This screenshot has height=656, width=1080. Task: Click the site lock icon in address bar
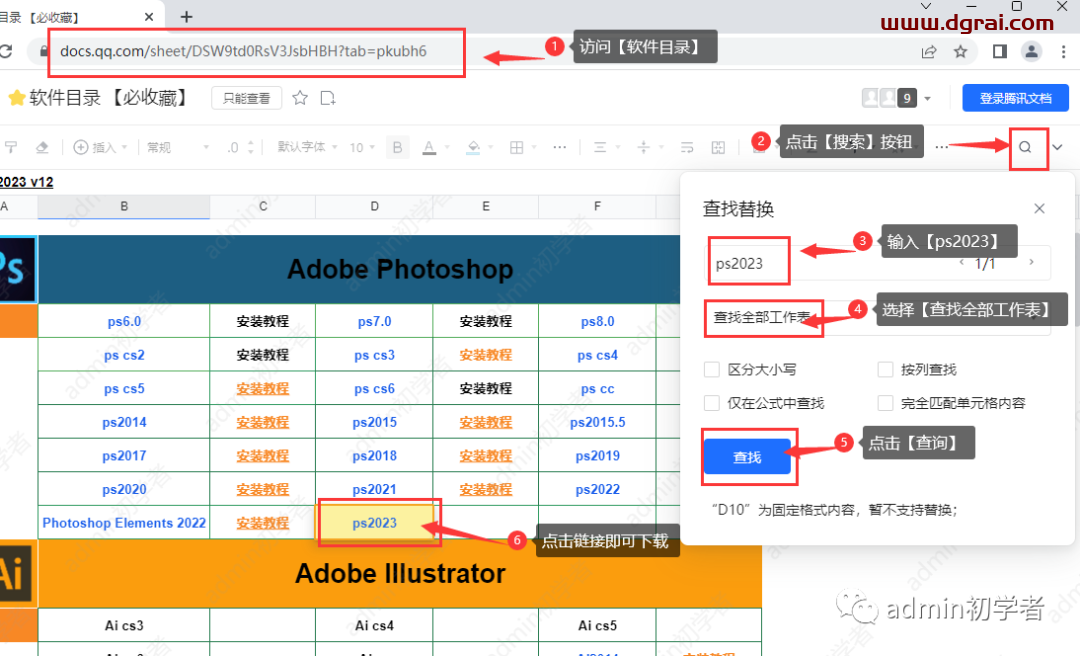click(43, 51)
